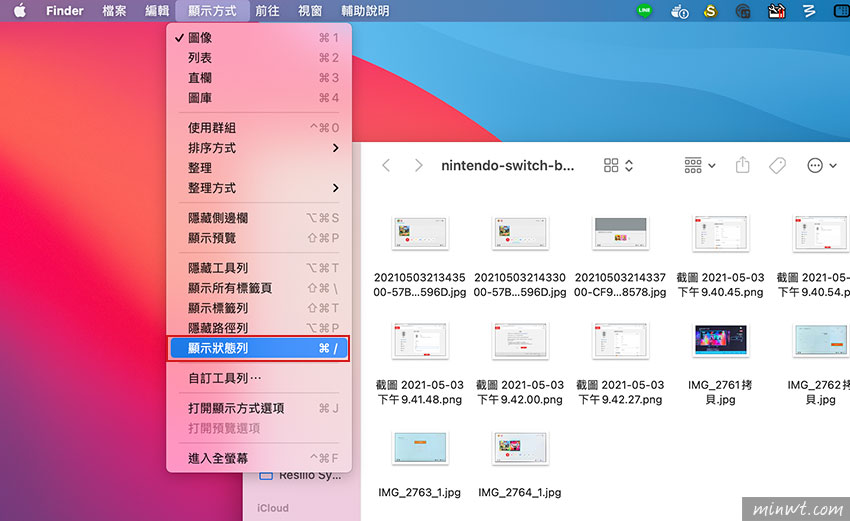Open the 前往 menu
Screen dimensions: 850x521
[x=267, y=11]
